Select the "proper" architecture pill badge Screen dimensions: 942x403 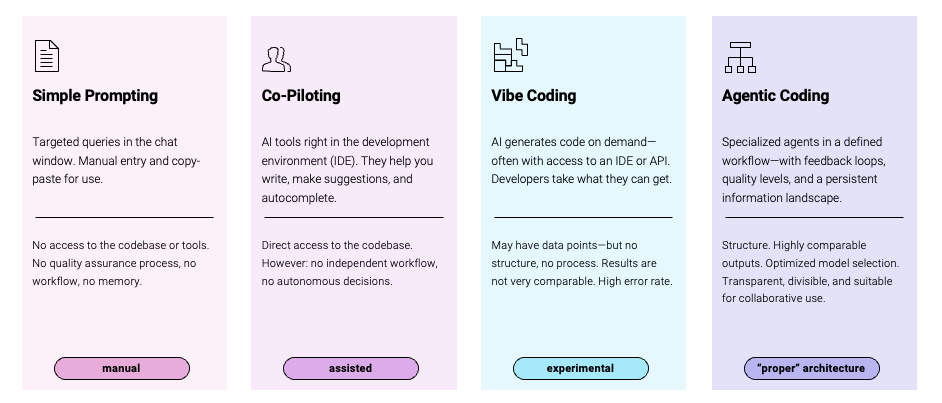point(812,368)
